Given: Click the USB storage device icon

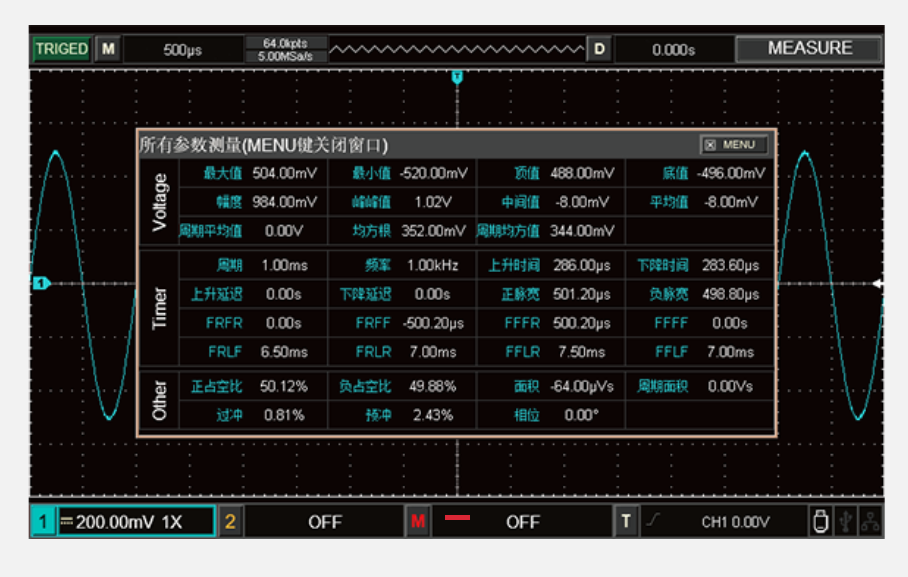Looking at the screenshot, I should point(821,521).
